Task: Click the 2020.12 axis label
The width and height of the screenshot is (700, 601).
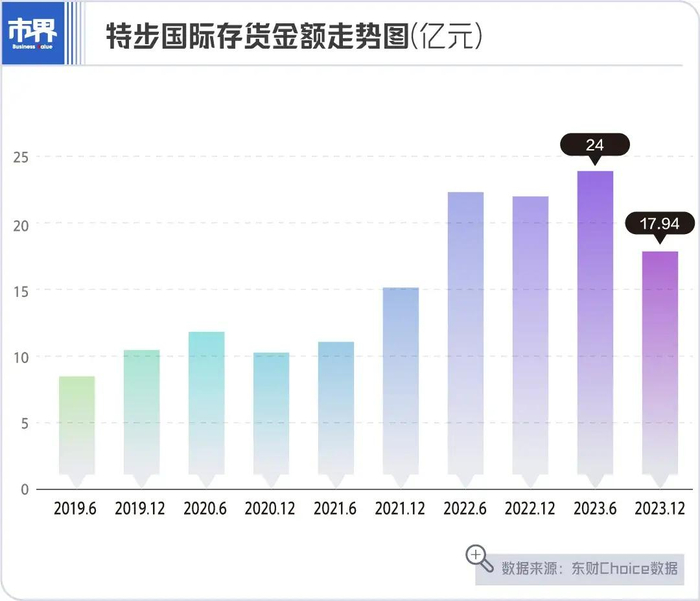Action: [x=270, y=509]
